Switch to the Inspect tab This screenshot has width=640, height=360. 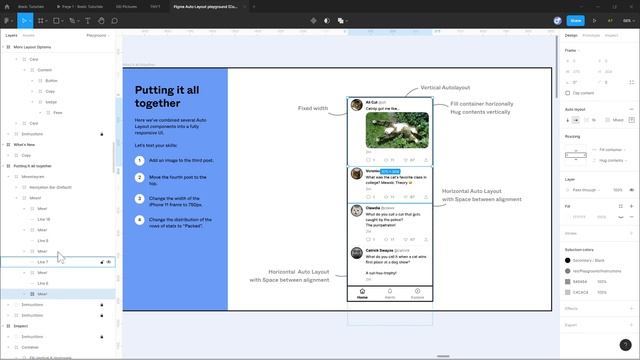tap(611, 36)
